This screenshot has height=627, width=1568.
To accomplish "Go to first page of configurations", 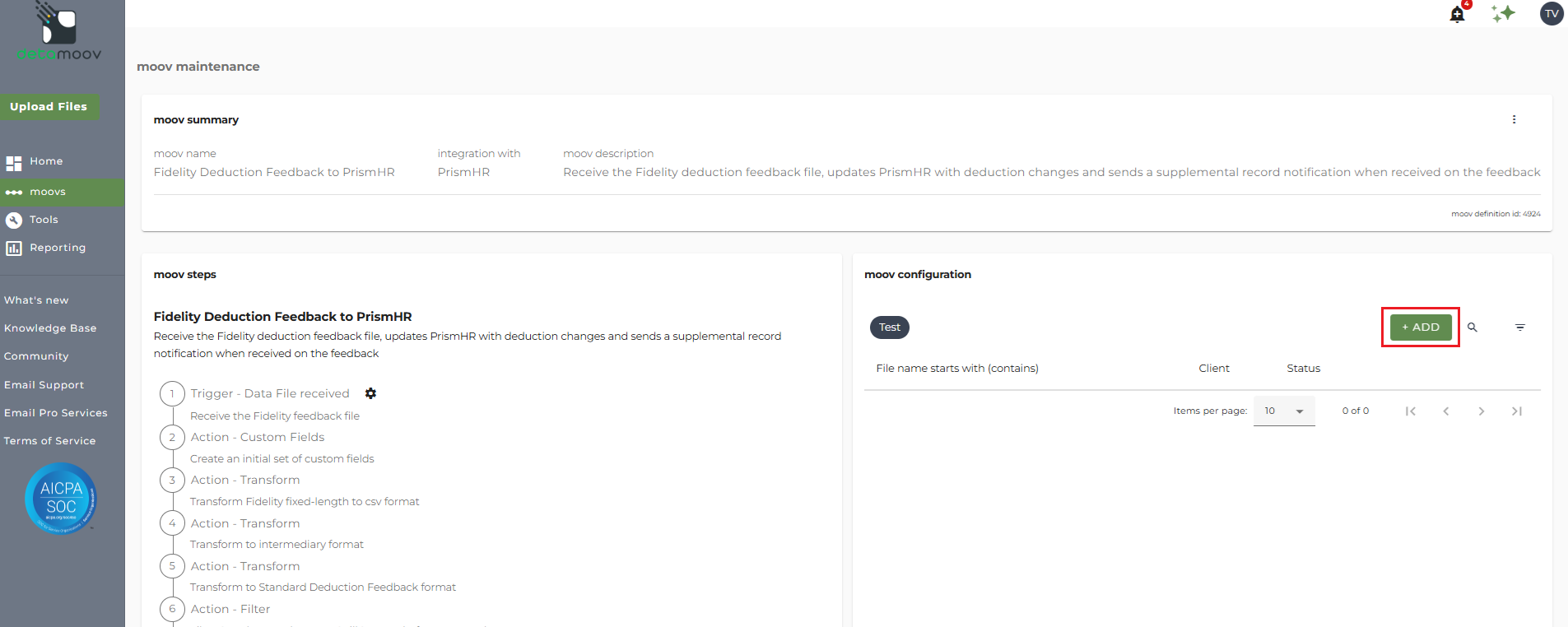I will pos(1411,411).
